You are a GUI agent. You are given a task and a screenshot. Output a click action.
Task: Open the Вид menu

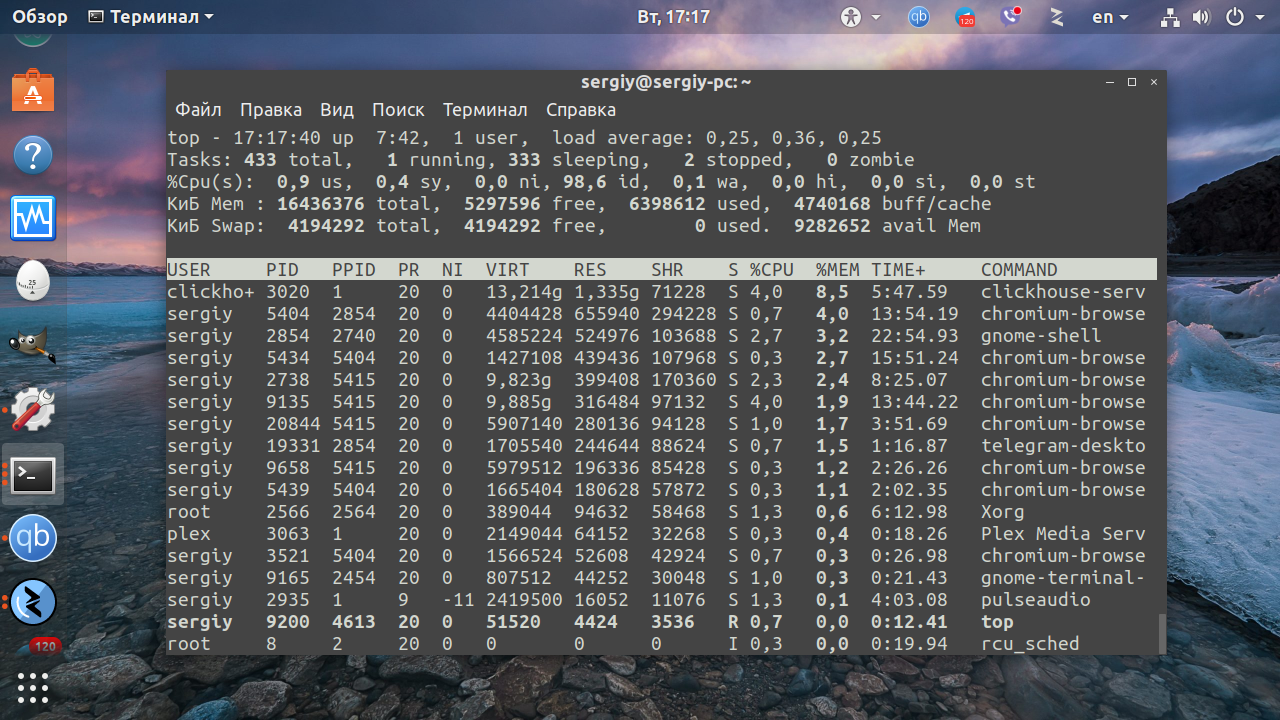point(337,110)
